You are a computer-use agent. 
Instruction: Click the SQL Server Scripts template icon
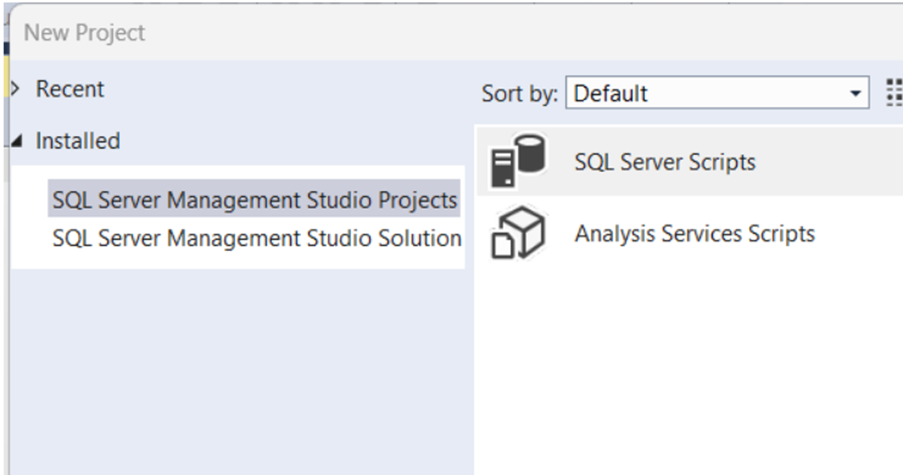[x=517, y=163]
